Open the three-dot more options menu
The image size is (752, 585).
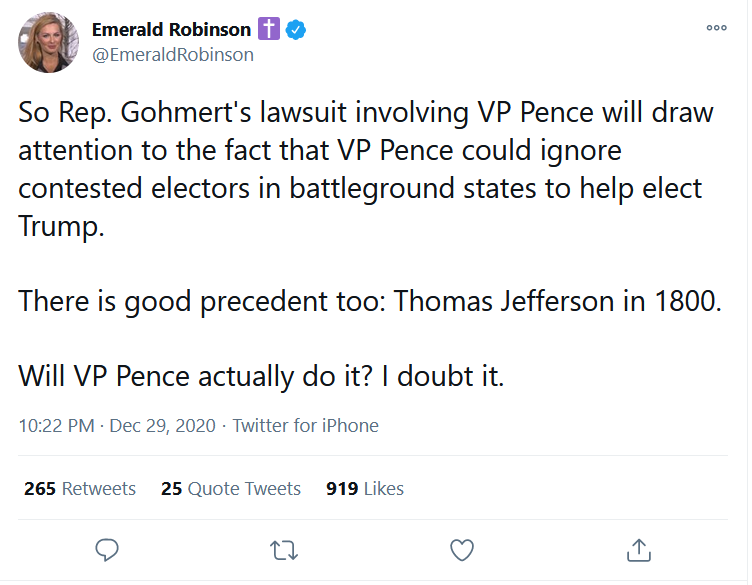(717, 28)
